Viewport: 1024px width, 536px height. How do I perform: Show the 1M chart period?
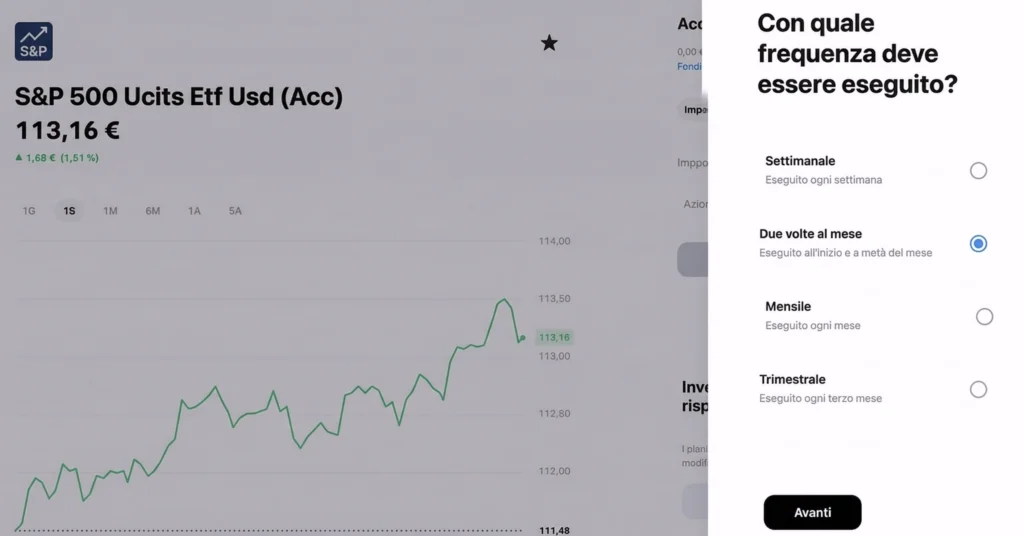pos(110,211)
